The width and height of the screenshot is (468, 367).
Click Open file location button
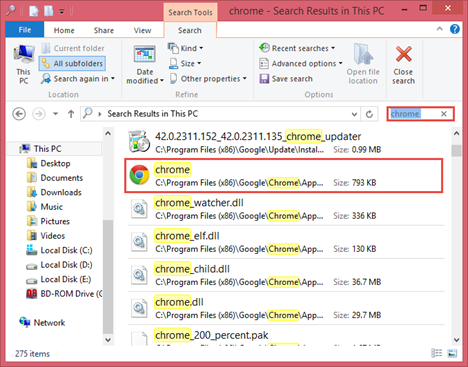click(363, 64)
